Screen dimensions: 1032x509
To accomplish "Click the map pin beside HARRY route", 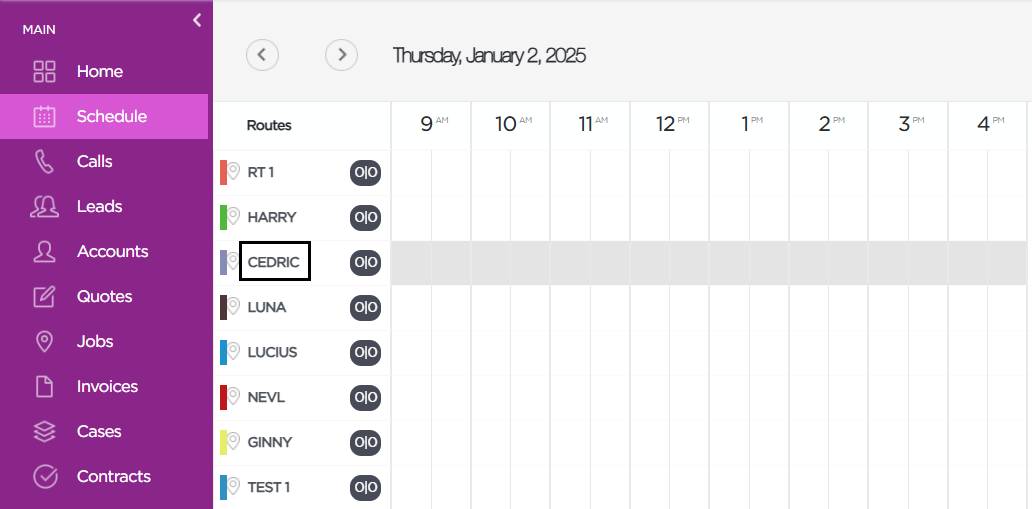I will [234, 217].
